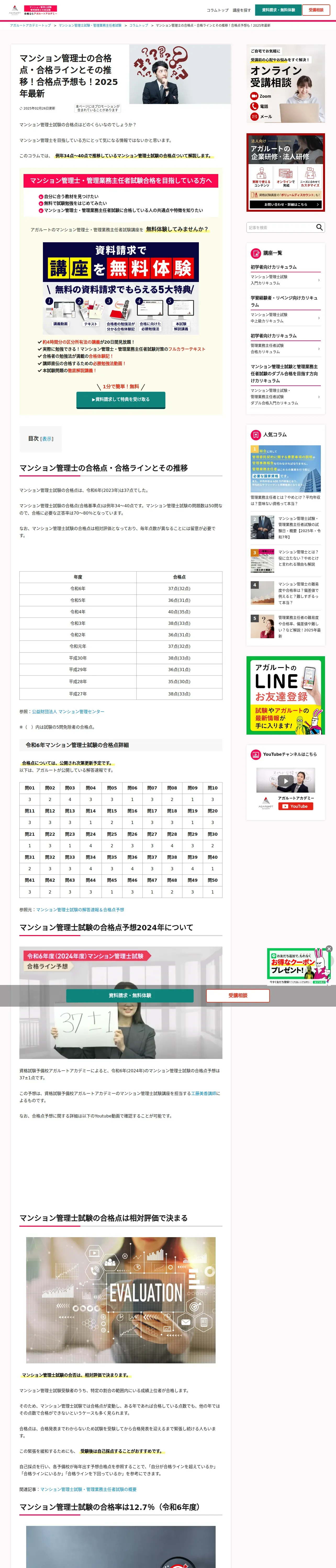Click the 講座一覧 pencil icon in the sidebar
The height and width of the screenshot is (1568, 336).
click(x=256, y=253)
